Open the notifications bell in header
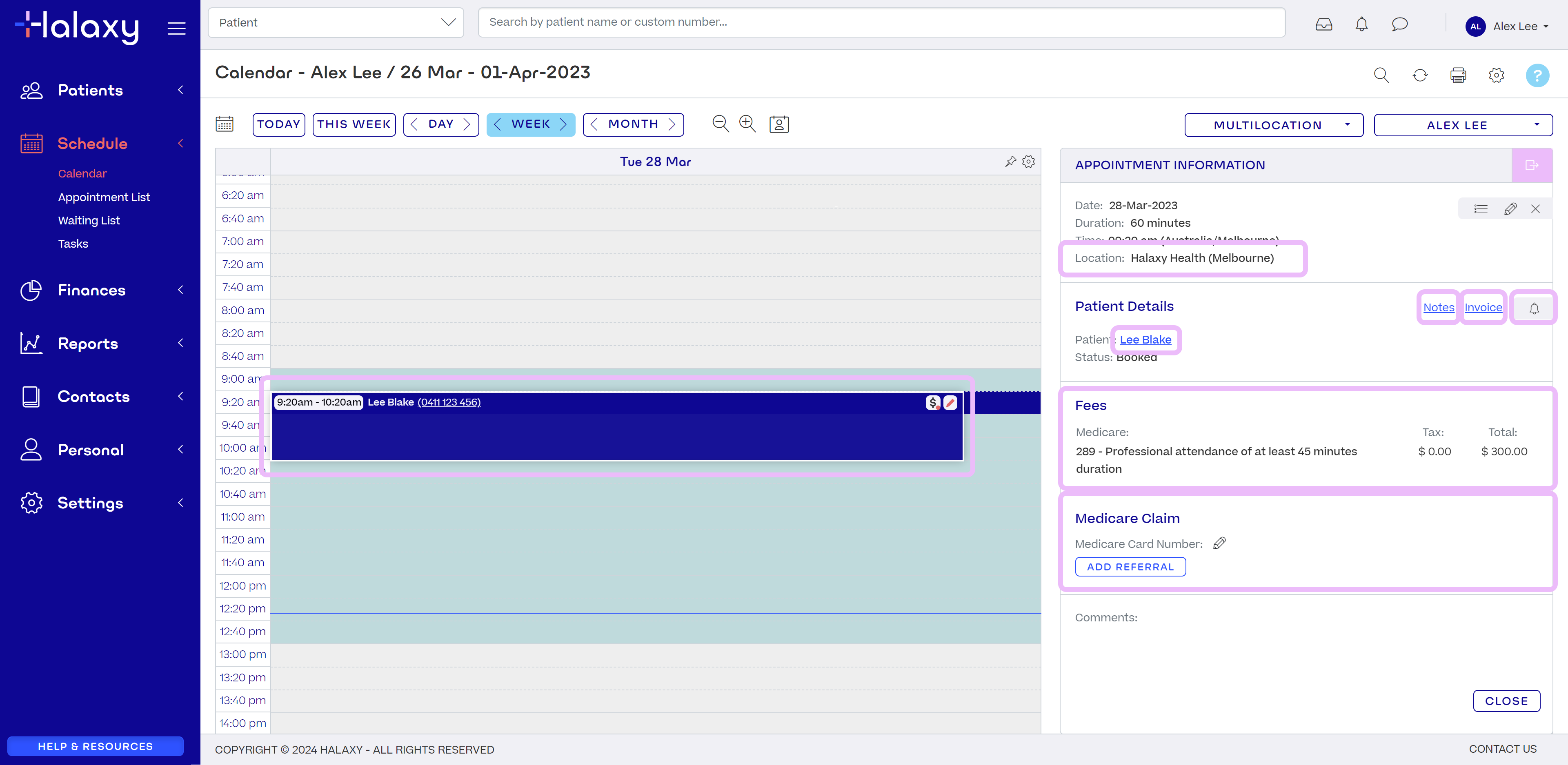This screenshot has width=1568, height=765. pos(1362,24)
